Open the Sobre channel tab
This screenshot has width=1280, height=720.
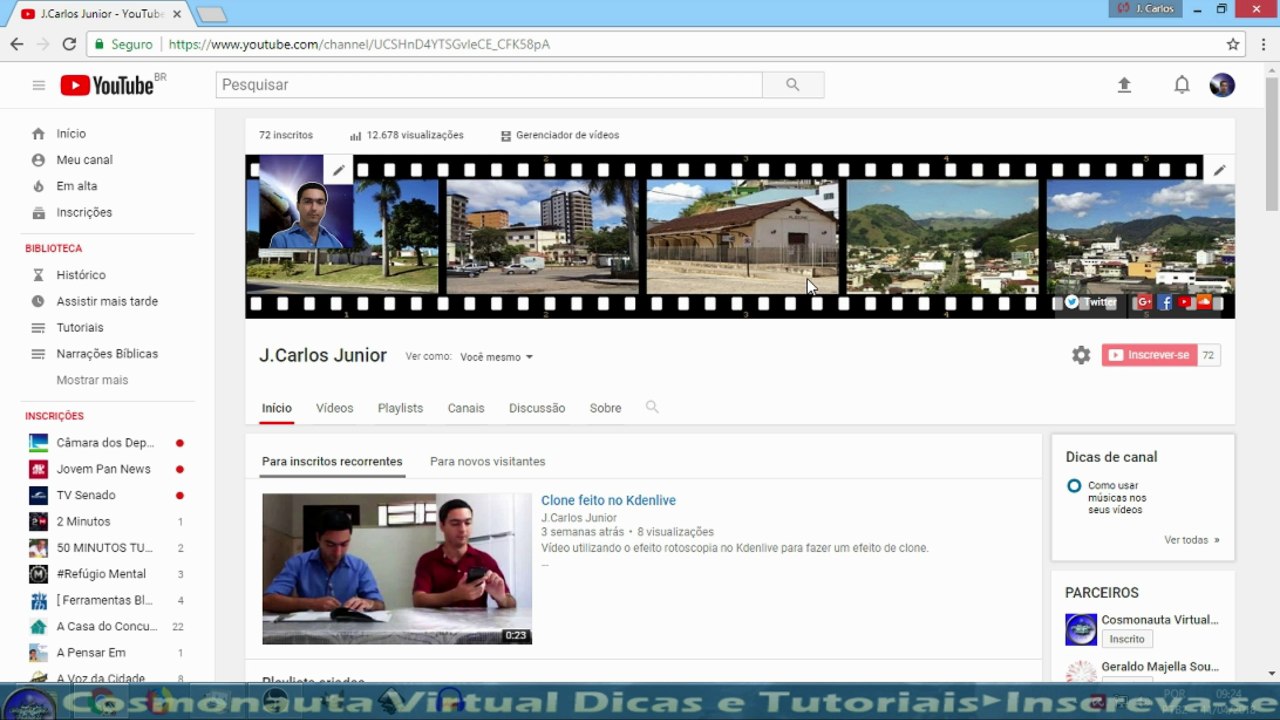(605, 408)
